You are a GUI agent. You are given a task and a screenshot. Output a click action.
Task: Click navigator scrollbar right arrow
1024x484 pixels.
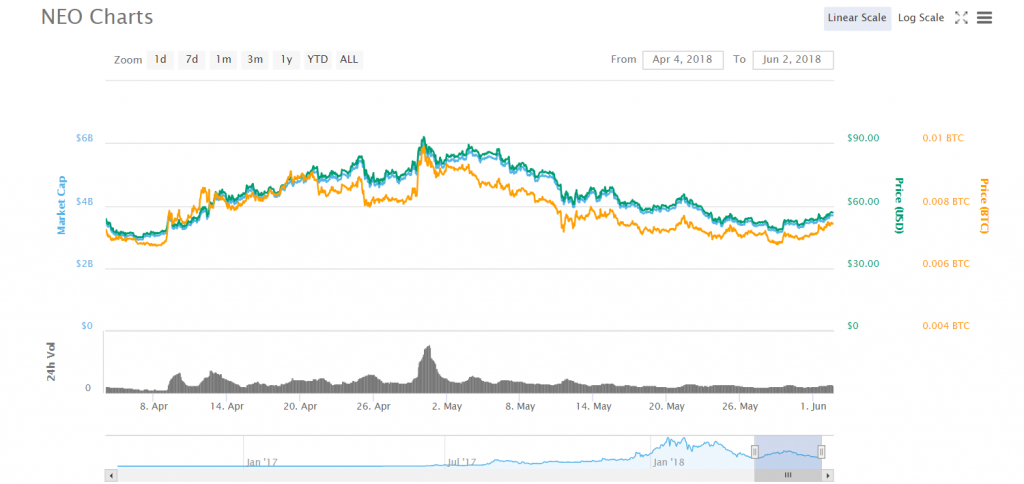[827, 475]
